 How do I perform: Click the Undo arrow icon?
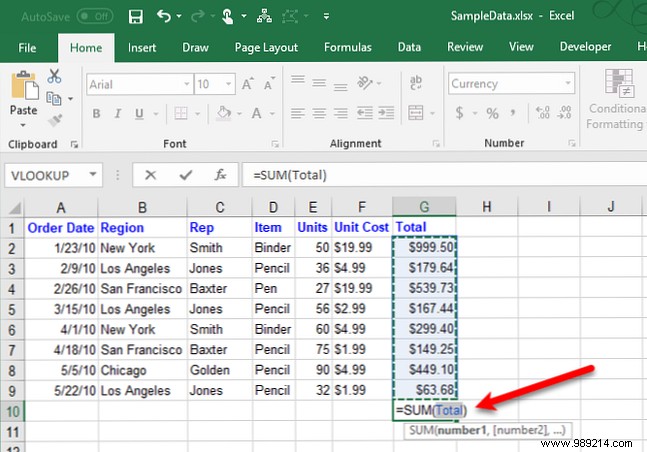click(164, 16)
